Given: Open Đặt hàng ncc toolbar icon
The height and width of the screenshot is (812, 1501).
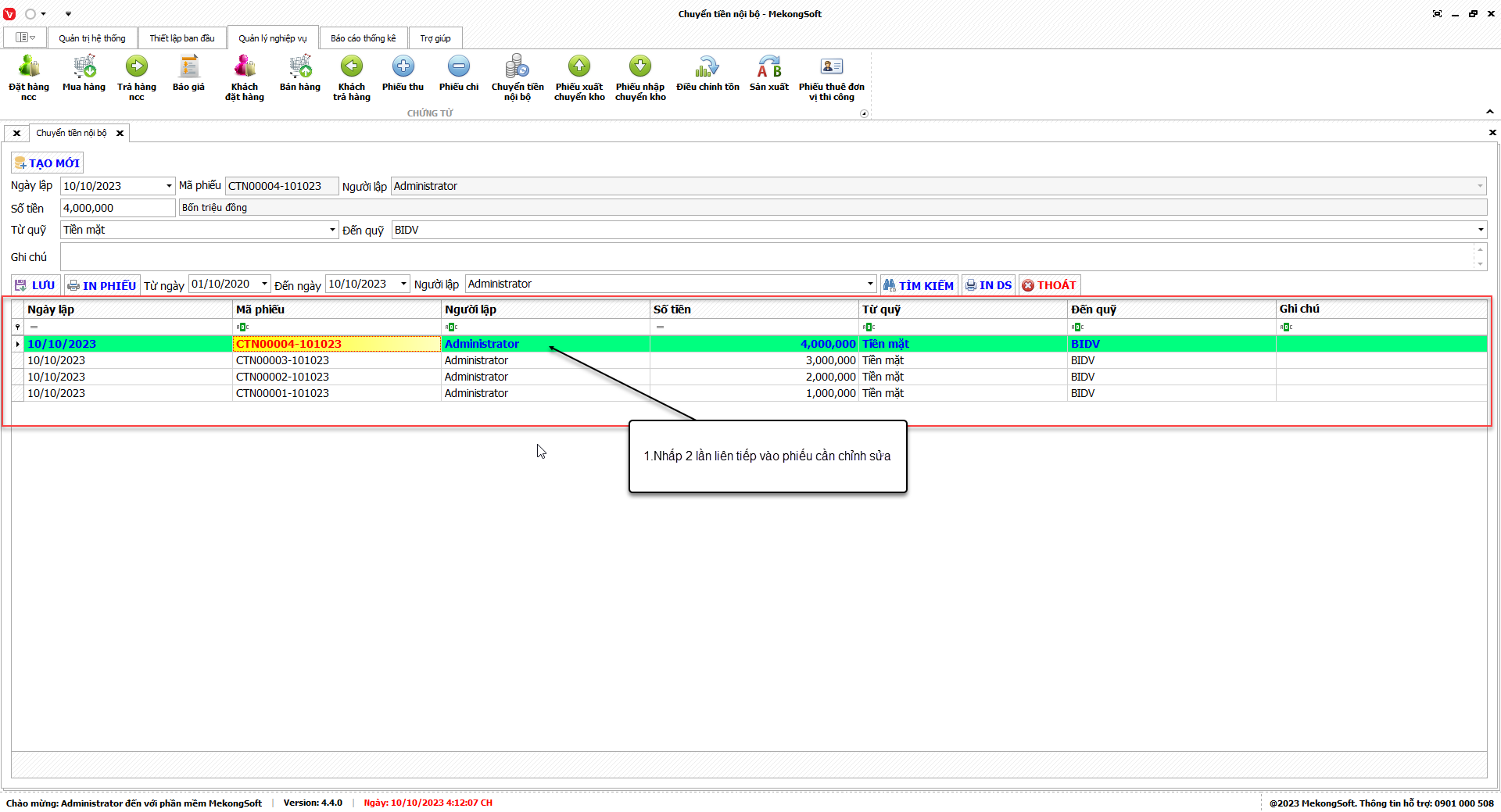Looking at the screenshot, I should pyautogui.click(x=29, y=77).
